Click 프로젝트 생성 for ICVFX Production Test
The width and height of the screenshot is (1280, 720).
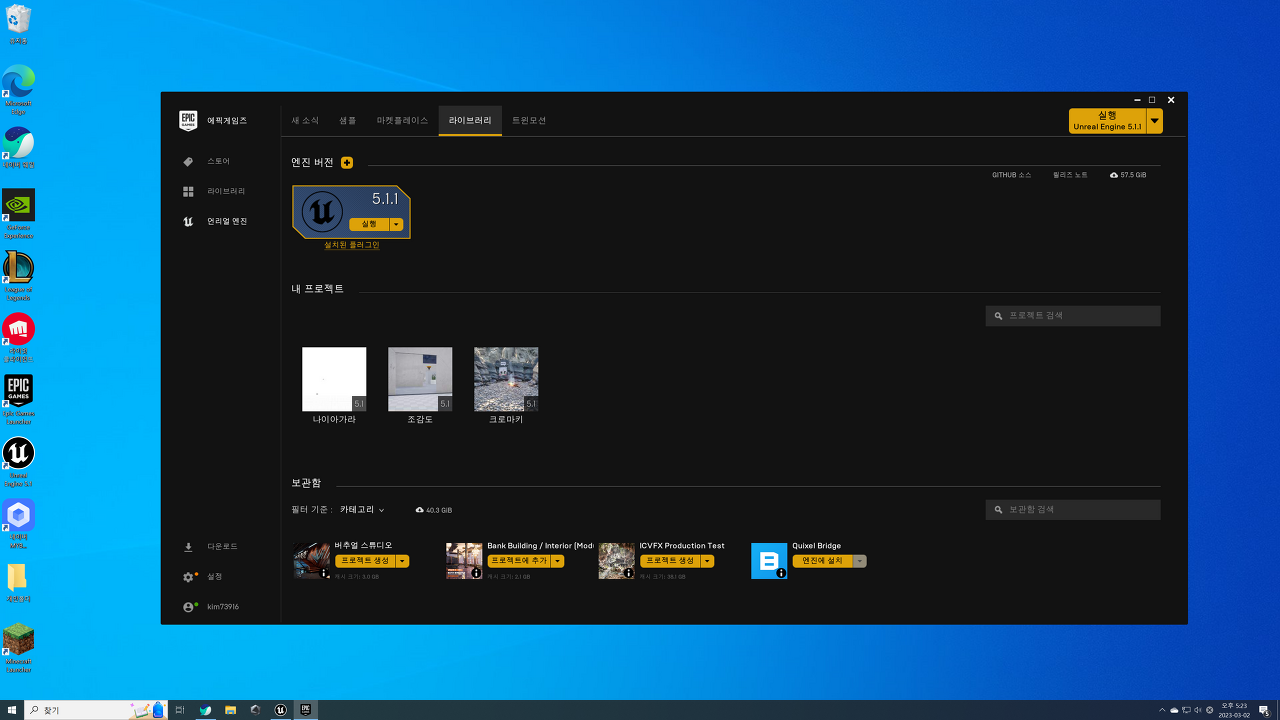(670, 561)
